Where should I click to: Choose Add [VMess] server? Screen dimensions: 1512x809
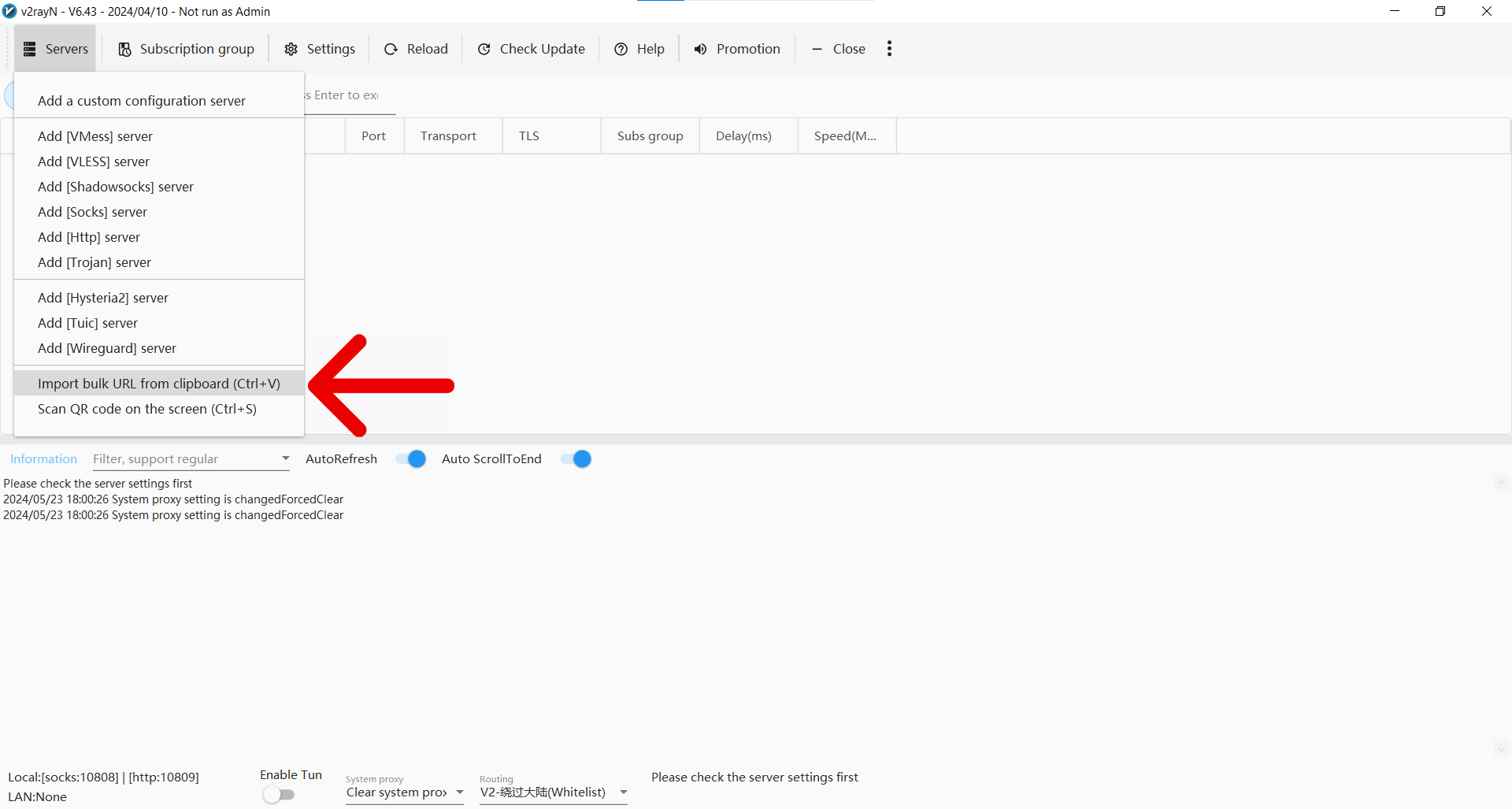click(159, 136)
